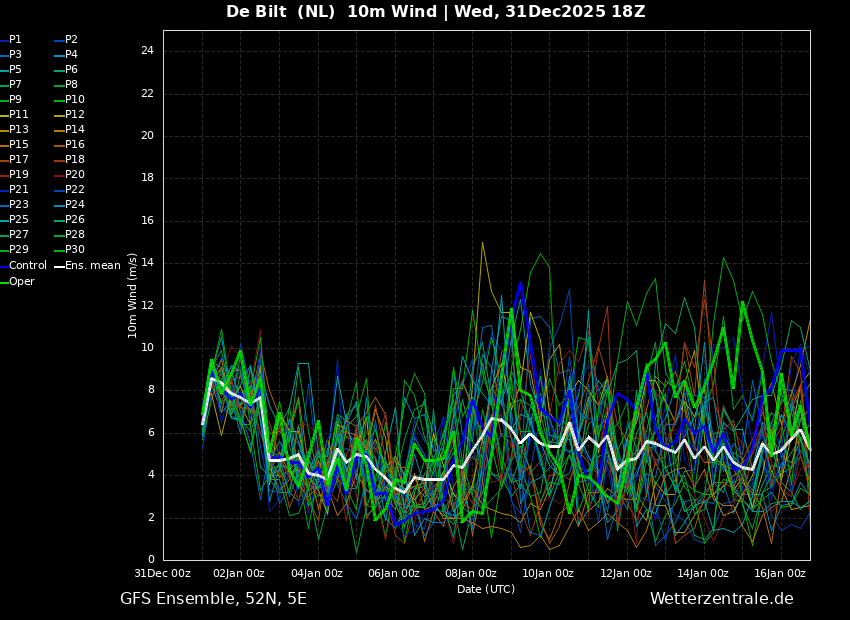This screenshot has width=850, height=620.
Task: Click the P25 legend label
Action: (x=15, y=219)
